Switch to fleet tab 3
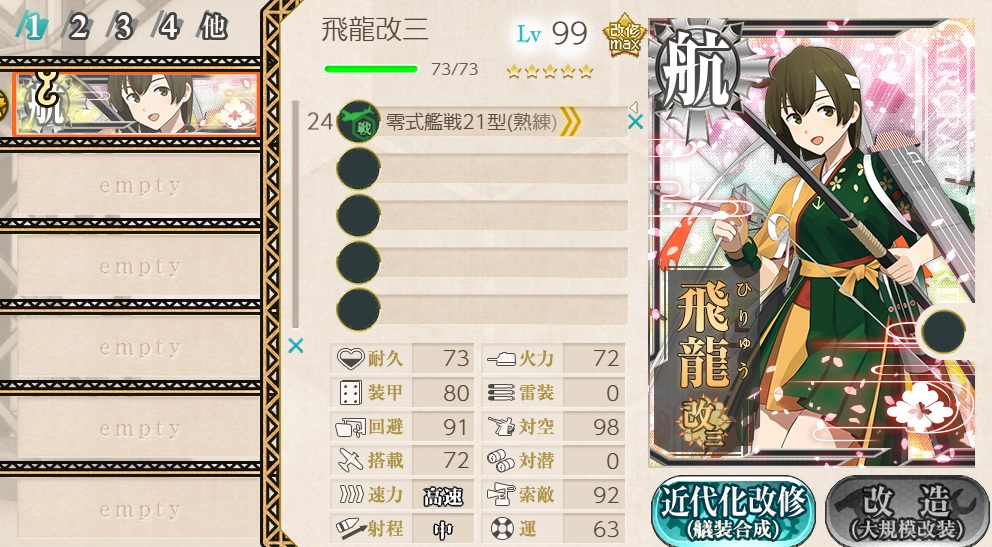Screen dimensions: 992x547 [x=122, y=27]
